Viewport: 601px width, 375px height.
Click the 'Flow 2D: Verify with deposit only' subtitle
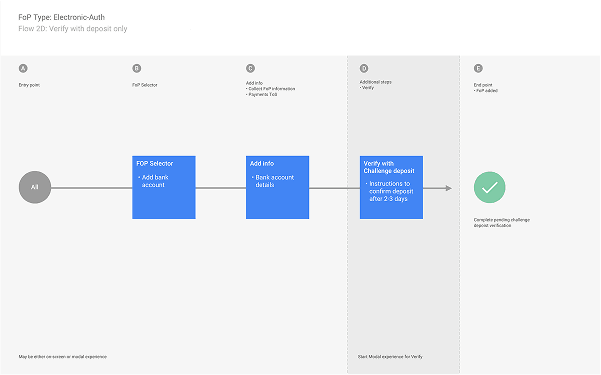pos(73,29)
